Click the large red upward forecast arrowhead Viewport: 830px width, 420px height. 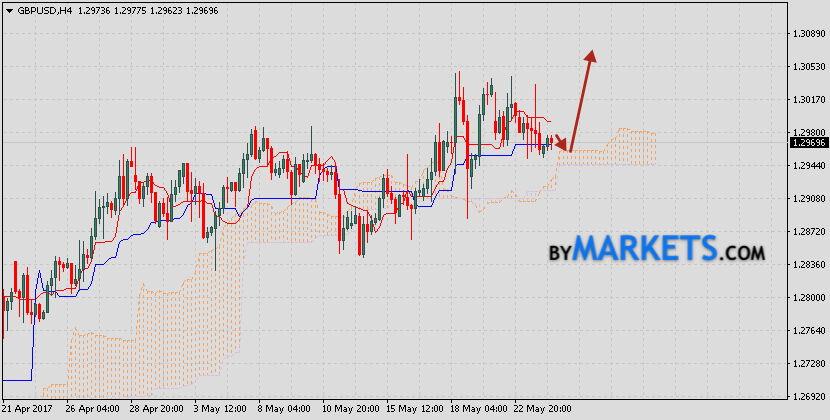pyautogui.click(x=591, y=58)
